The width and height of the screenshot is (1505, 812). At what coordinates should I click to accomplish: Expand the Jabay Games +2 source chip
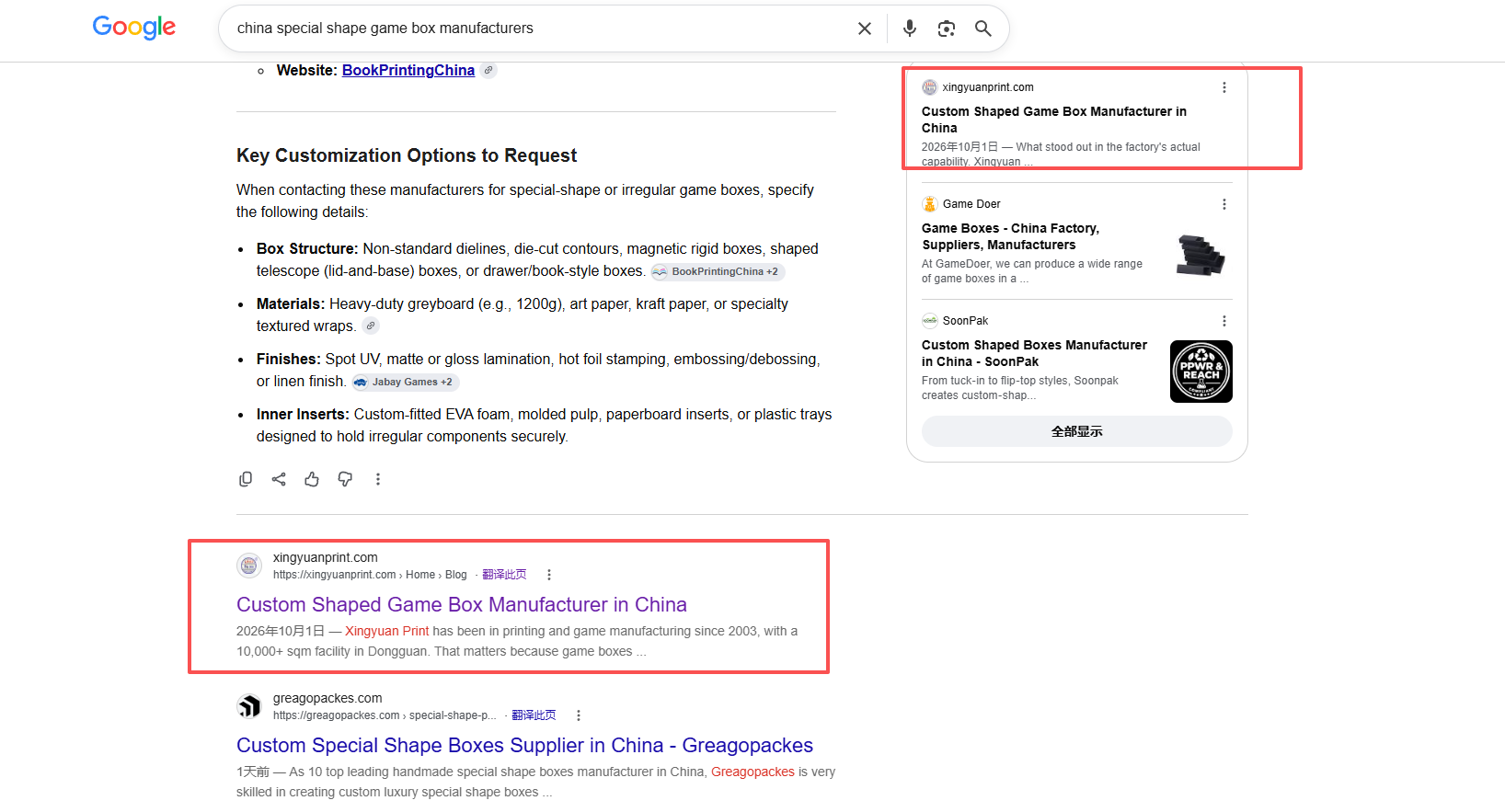click(x=405, y=382)
